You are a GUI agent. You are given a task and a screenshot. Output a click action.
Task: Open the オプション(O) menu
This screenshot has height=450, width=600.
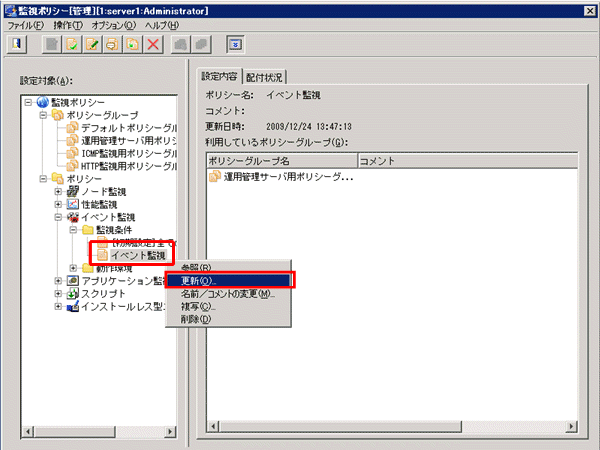tap(114, 24)
